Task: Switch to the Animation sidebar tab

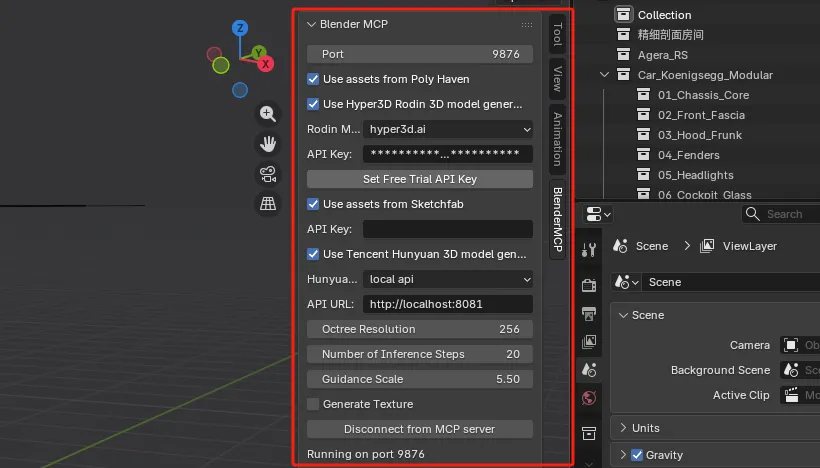Action: [557, 139]
